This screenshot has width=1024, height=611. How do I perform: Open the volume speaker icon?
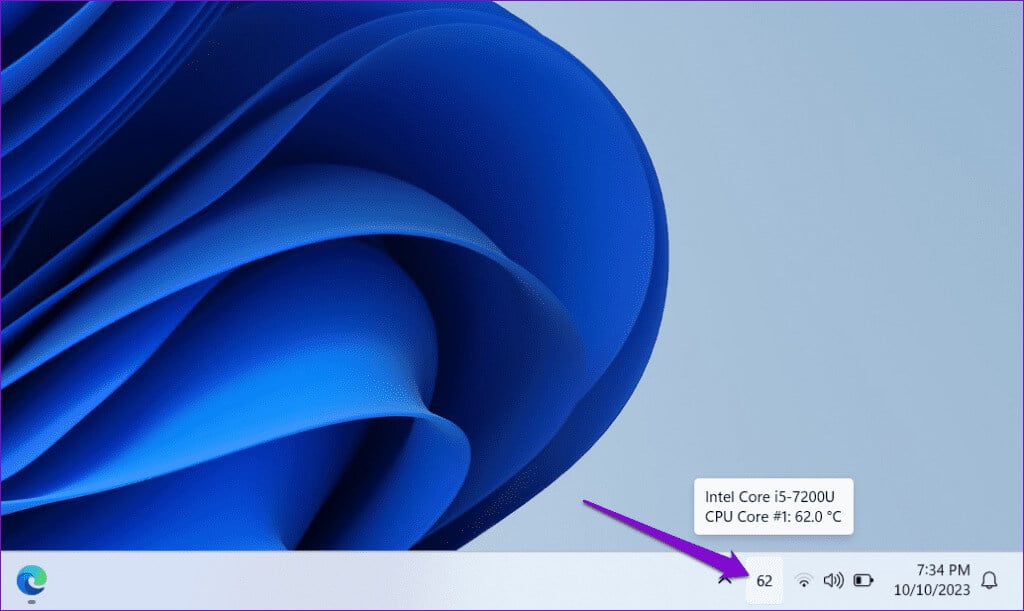pyautogui.click(x=833, y=580)
